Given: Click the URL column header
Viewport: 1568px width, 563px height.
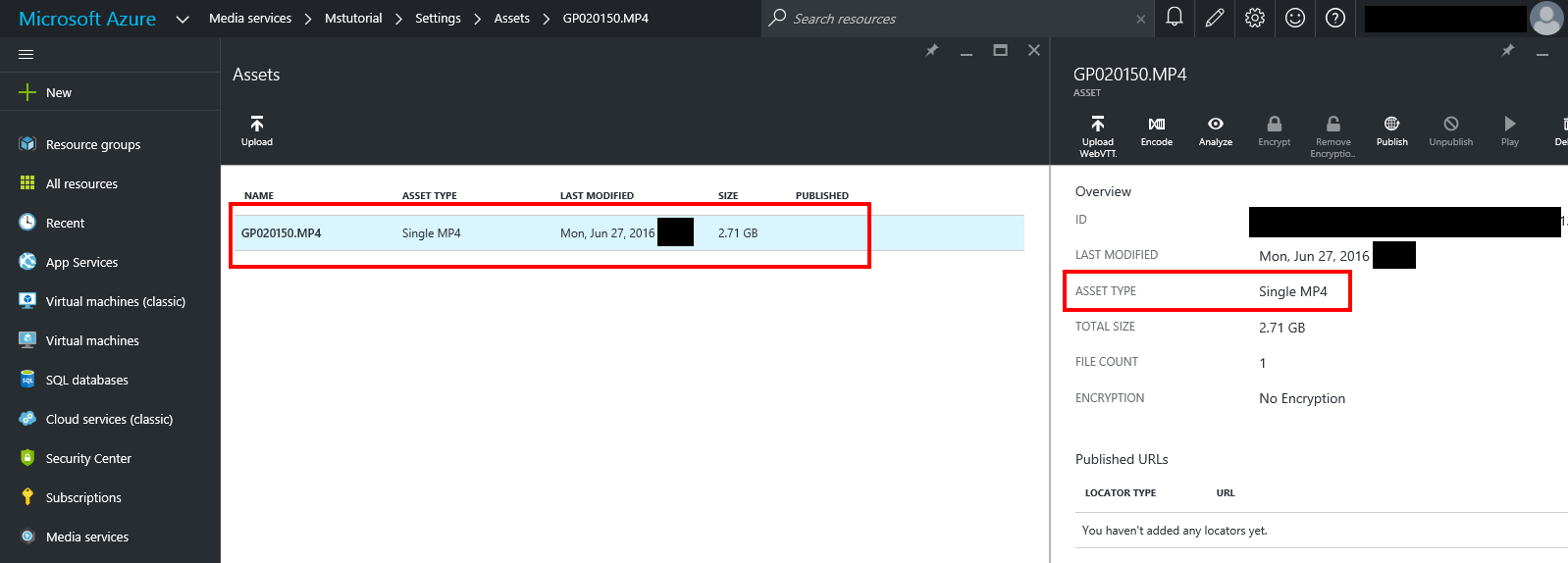Looking at the screenshot, I should pos(1226,492).
